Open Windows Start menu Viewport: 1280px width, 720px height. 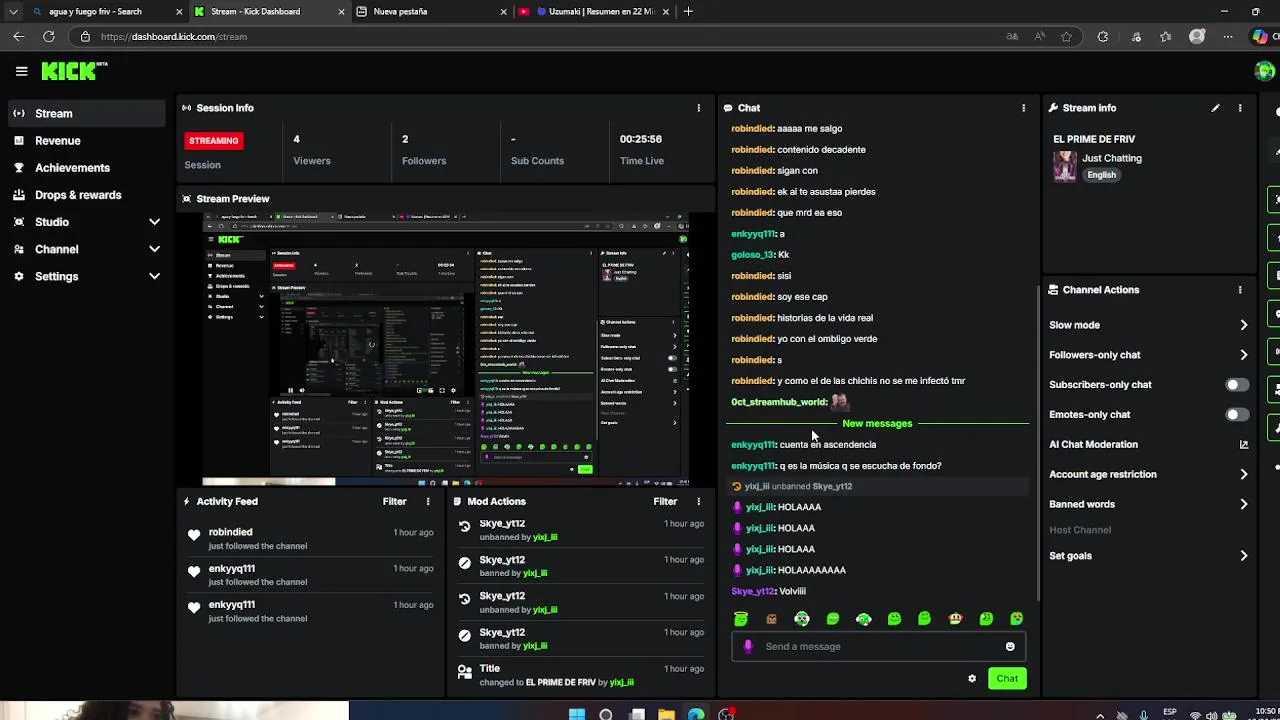577,714
